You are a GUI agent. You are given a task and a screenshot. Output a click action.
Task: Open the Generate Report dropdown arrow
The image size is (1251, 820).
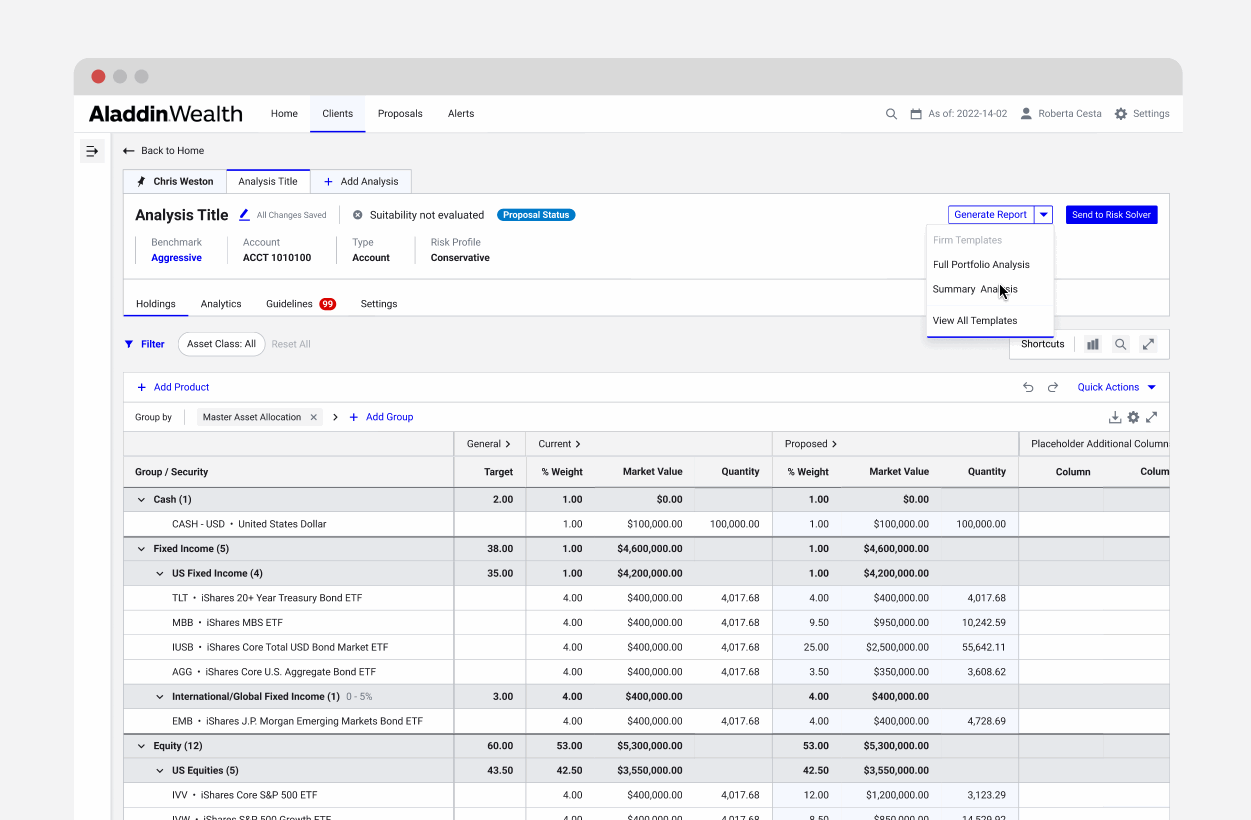[x=1043, y=215]
